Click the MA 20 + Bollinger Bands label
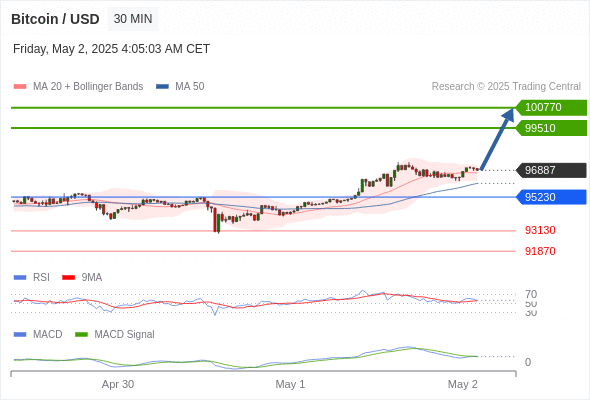This screenshot has height=400, width=590. pyautogui.click(x=88, y=87)
